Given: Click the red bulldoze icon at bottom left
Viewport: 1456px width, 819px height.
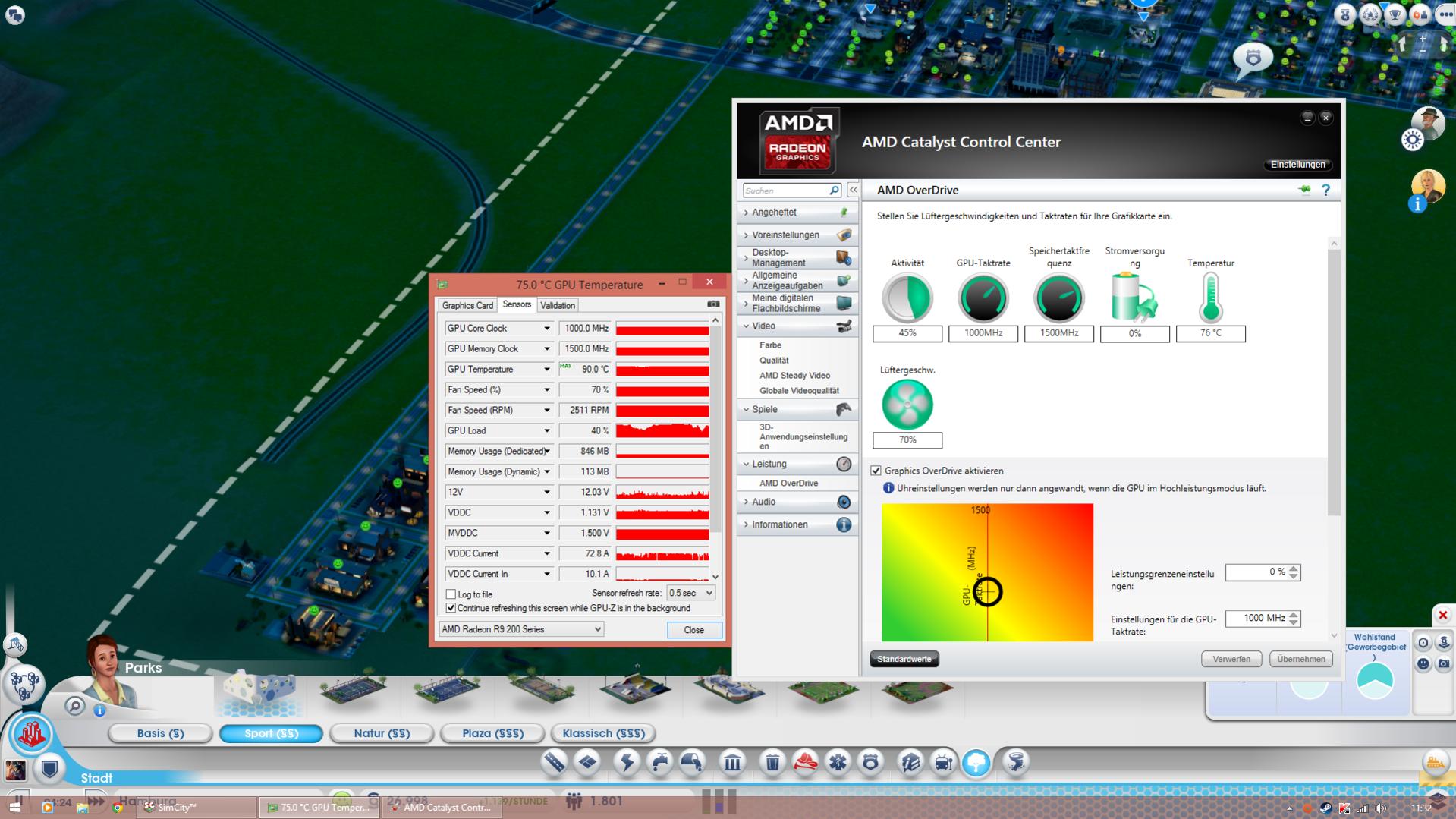Looking at the screenshot, I should click(31, 735).
